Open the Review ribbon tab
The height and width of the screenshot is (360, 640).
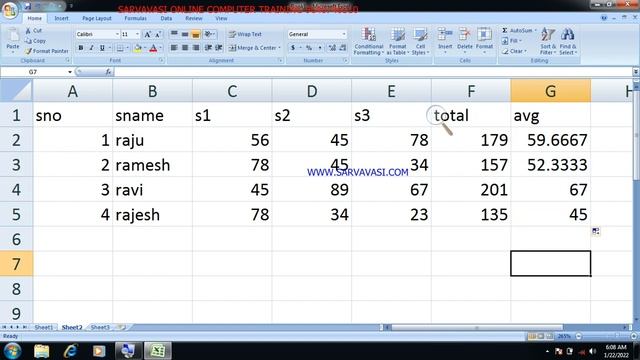(x=193, y=18)
